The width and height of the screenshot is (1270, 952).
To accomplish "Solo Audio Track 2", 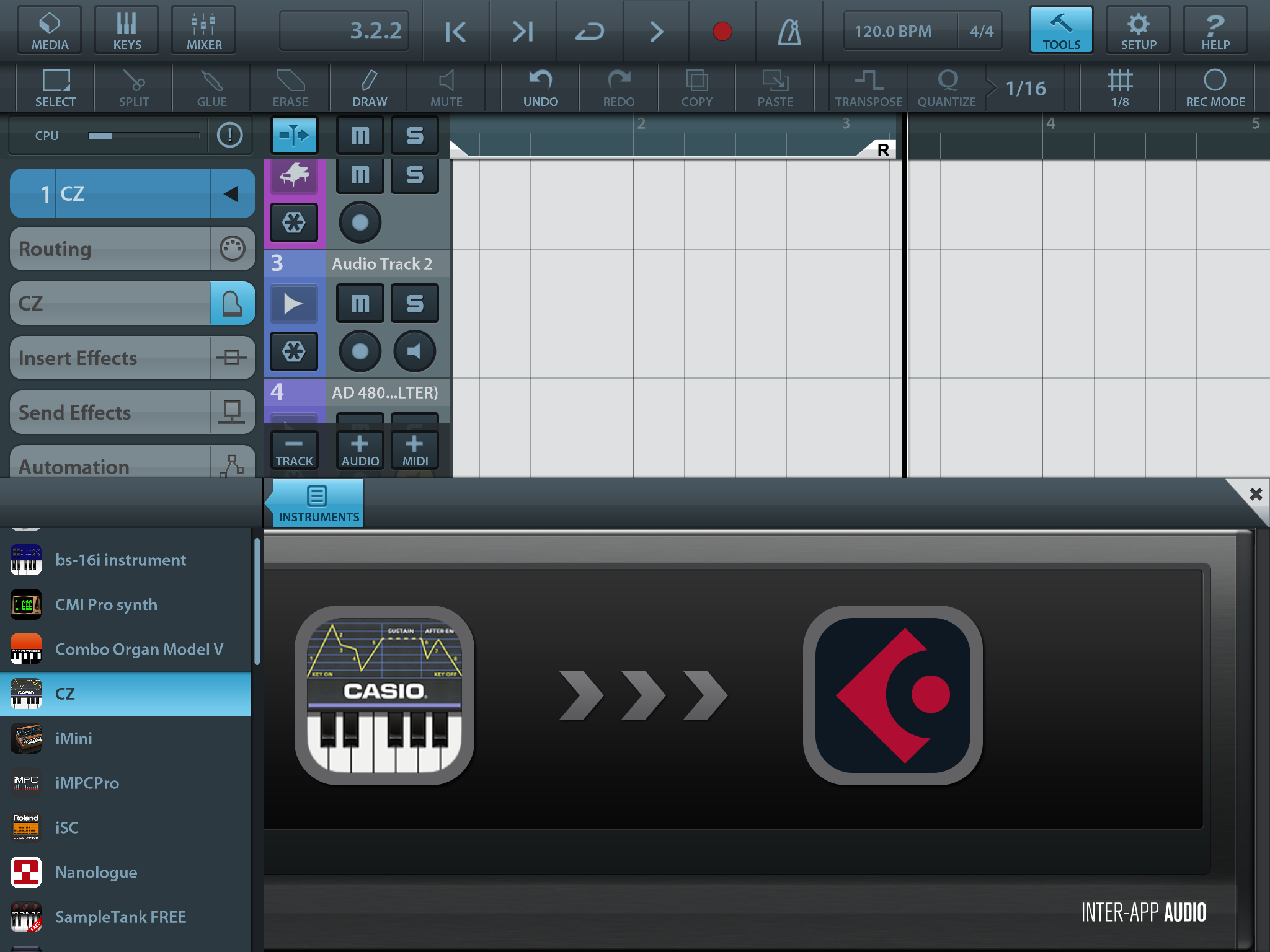I will tap(415, 303).
